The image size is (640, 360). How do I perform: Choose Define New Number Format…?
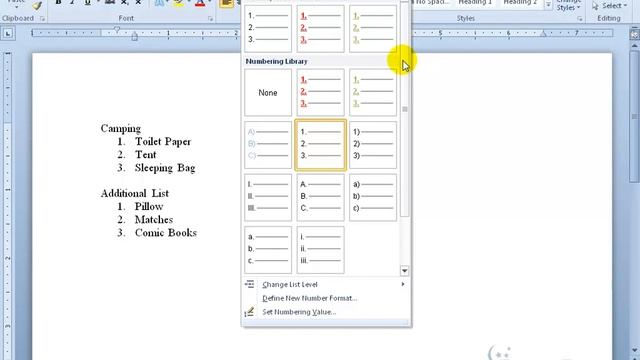click(x=325, y=298)
